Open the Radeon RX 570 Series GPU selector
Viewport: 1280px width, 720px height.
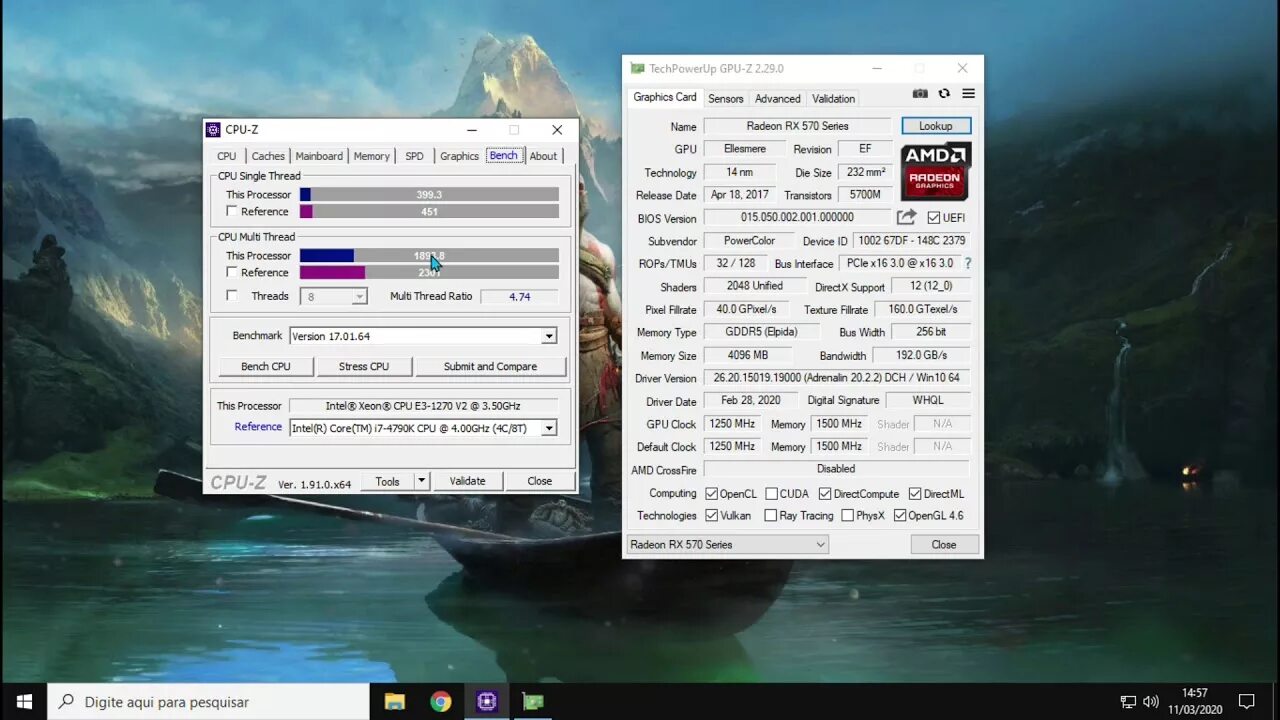727,545
